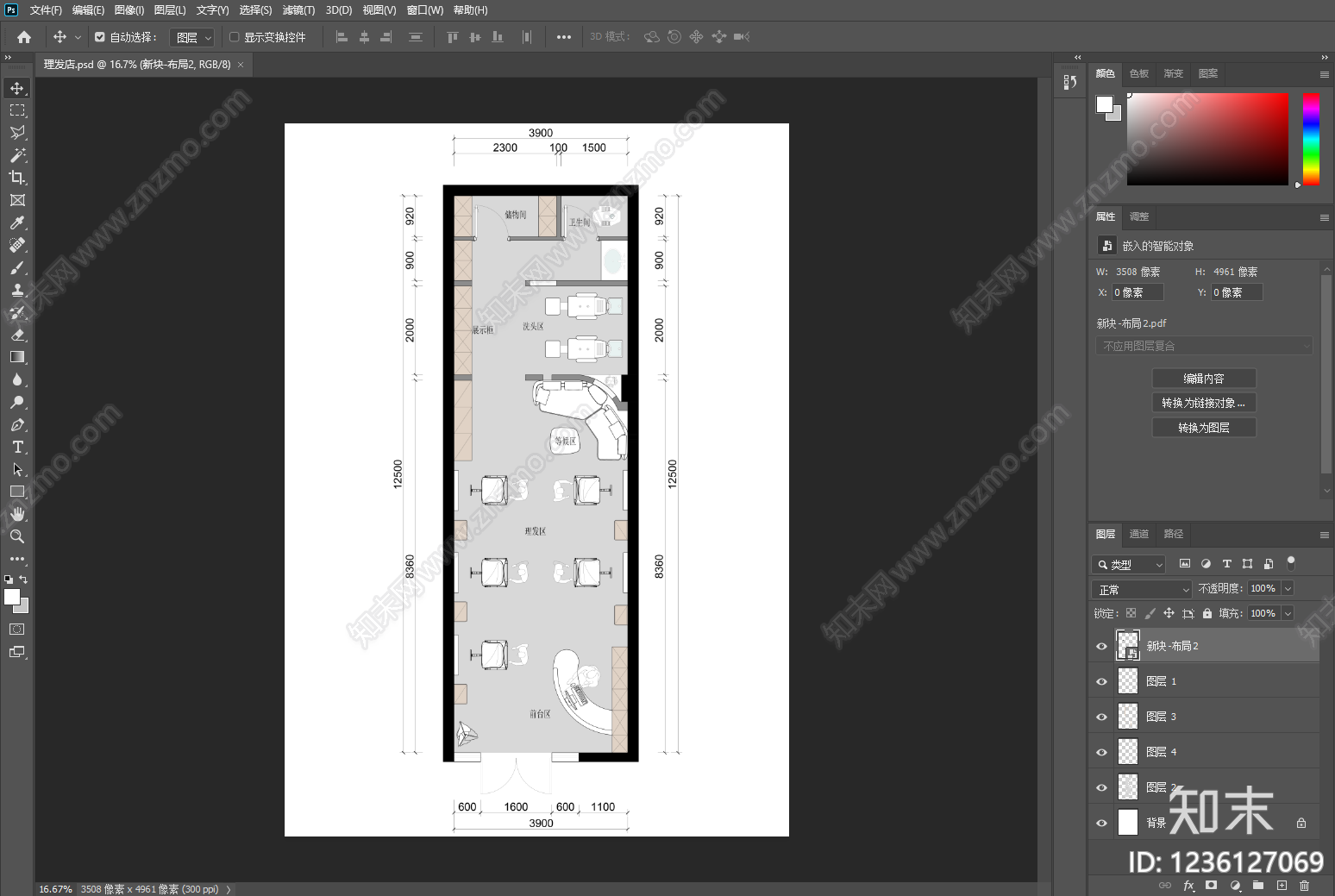Select the Clone Stamp tool
Screen dimensions: 1335x896
tap(17, 290)
